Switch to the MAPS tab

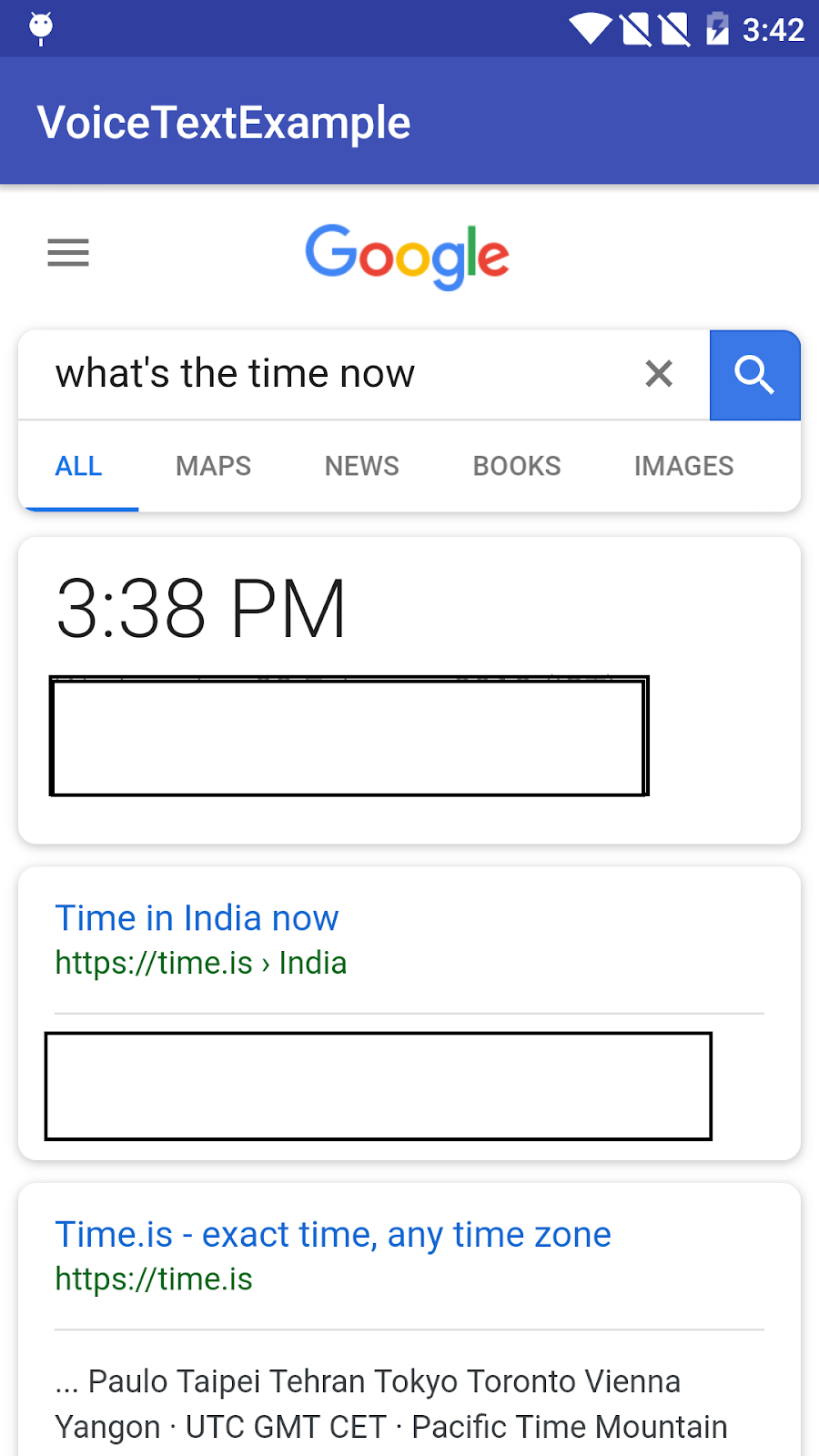213,466
